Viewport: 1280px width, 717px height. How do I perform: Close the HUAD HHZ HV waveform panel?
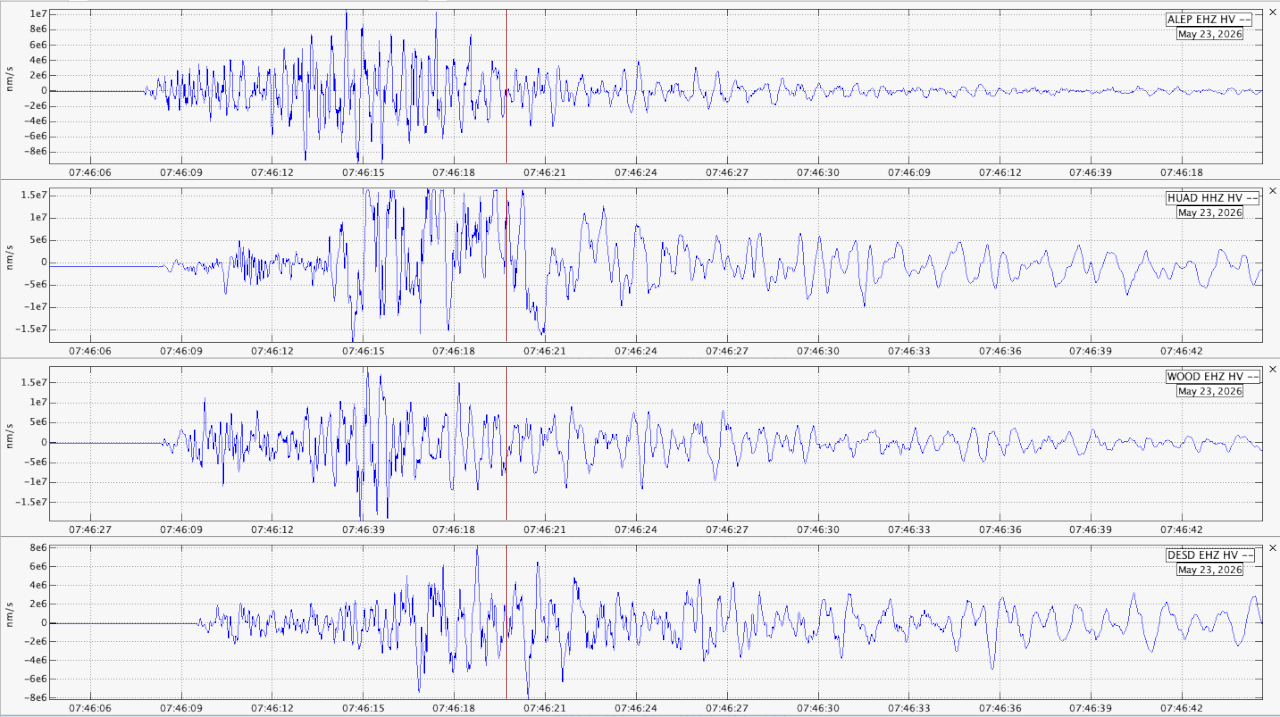click(x=1272, y=190)
